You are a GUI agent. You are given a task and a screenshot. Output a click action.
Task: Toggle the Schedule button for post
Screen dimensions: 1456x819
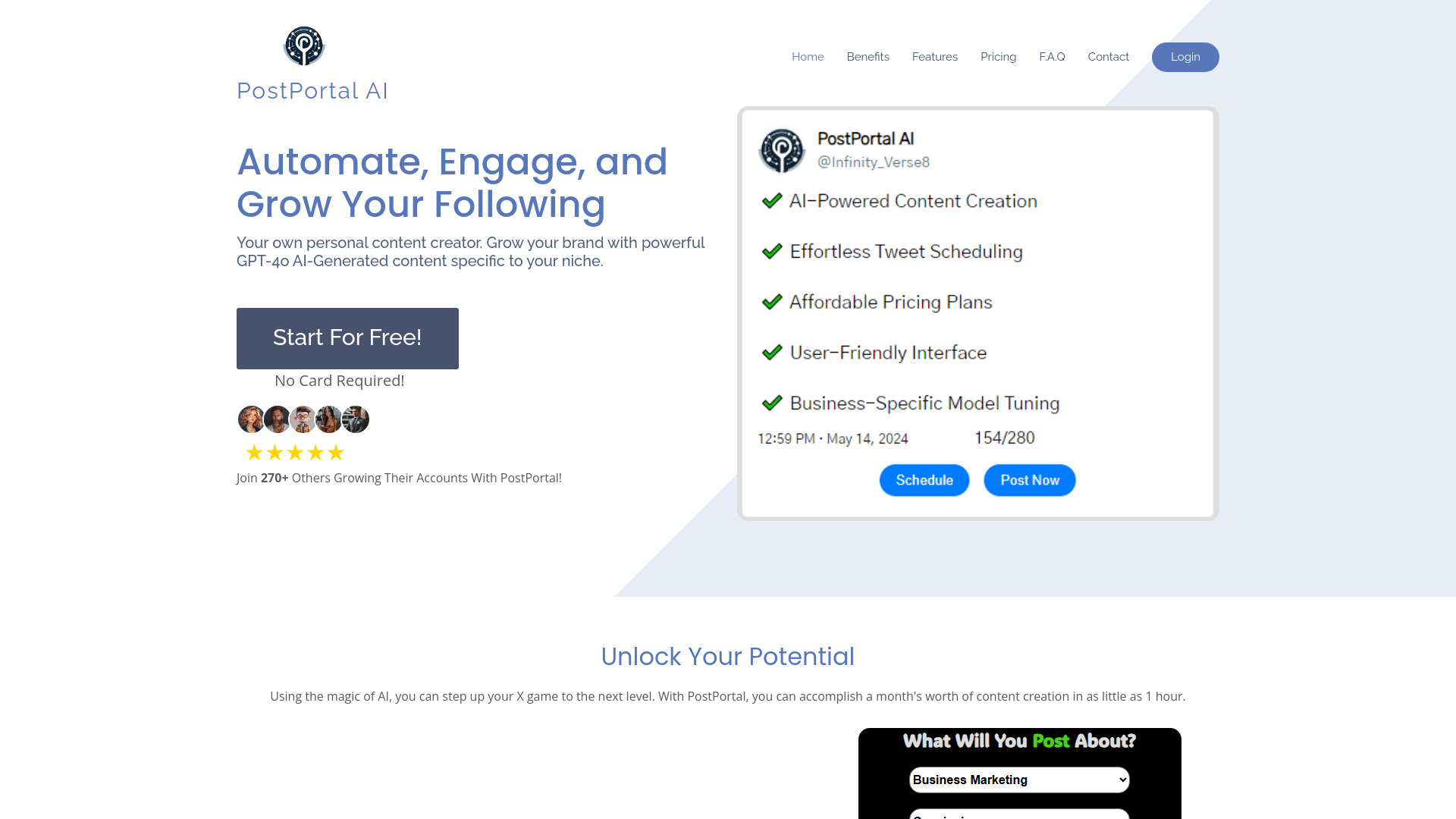[x=924, y=480]
